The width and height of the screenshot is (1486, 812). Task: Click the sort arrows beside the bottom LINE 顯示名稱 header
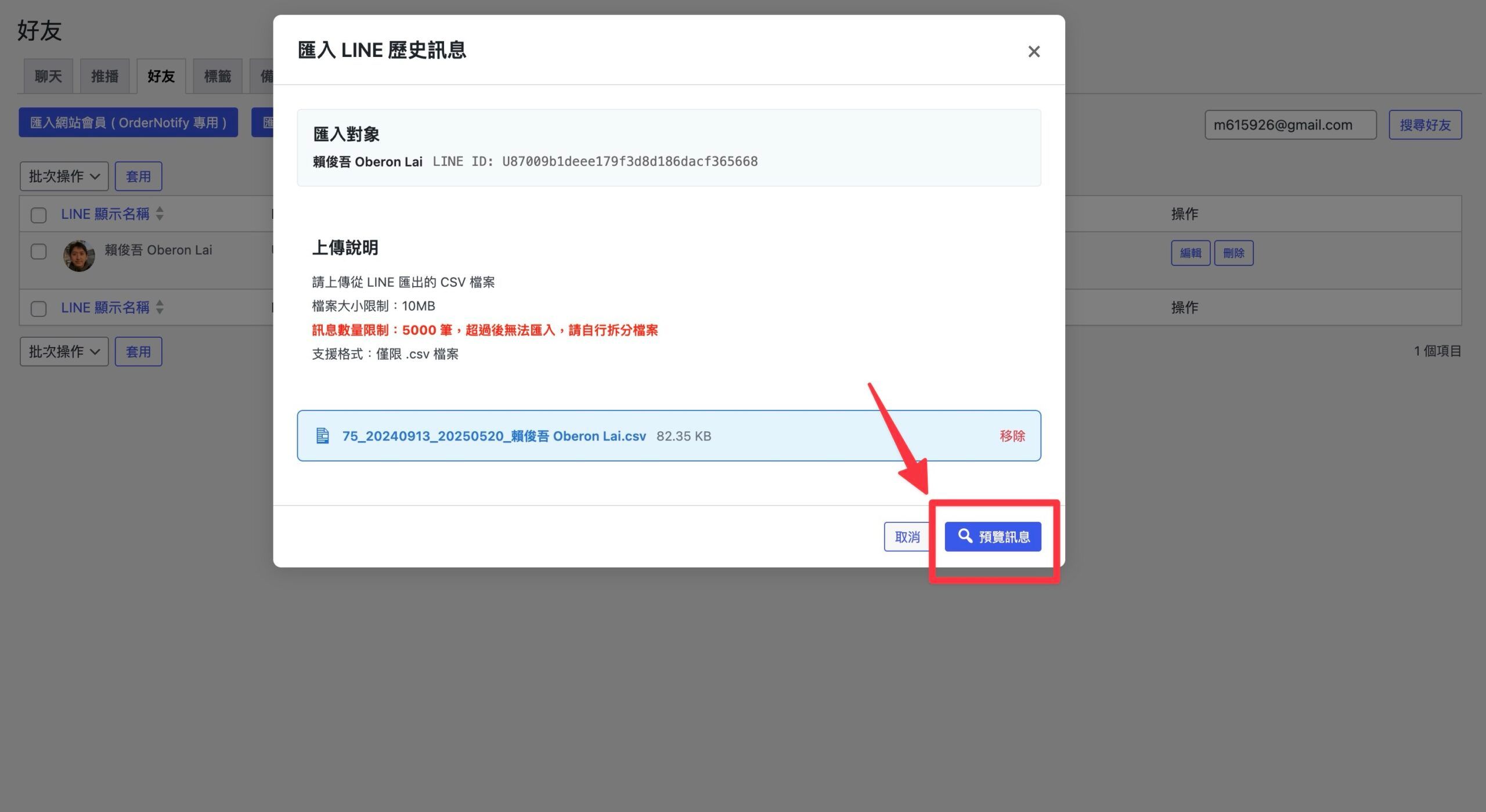point(160,307)
